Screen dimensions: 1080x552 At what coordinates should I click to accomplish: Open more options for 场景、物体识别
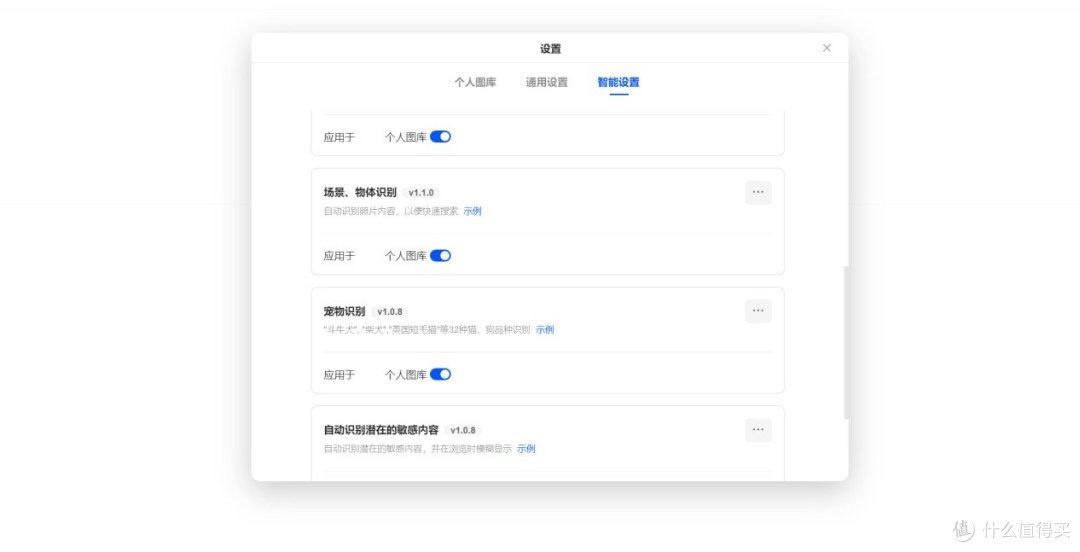tap(757, 192)
